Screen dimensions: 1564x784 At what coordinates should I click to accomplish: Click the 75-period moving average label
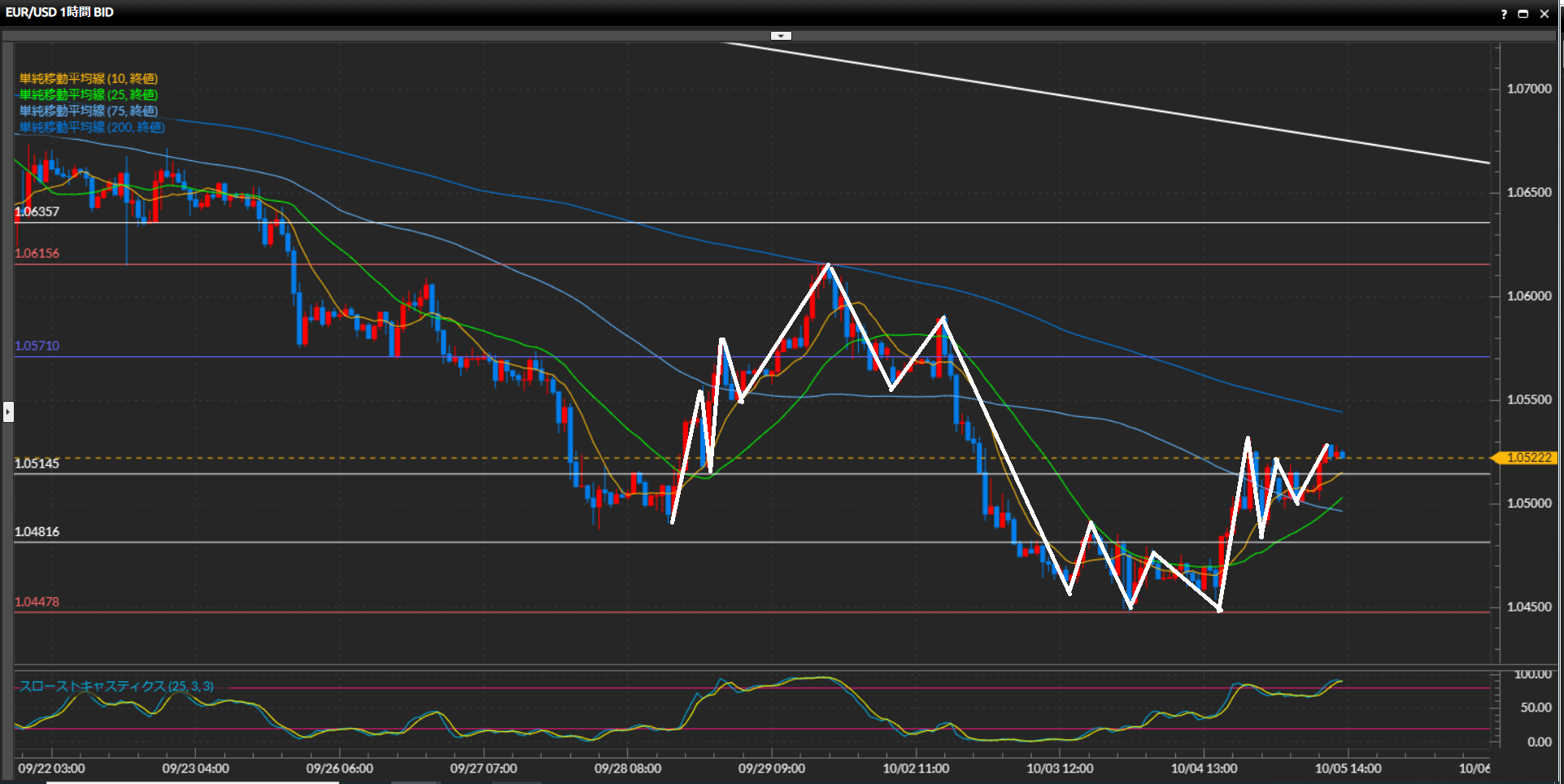point(89,111)
